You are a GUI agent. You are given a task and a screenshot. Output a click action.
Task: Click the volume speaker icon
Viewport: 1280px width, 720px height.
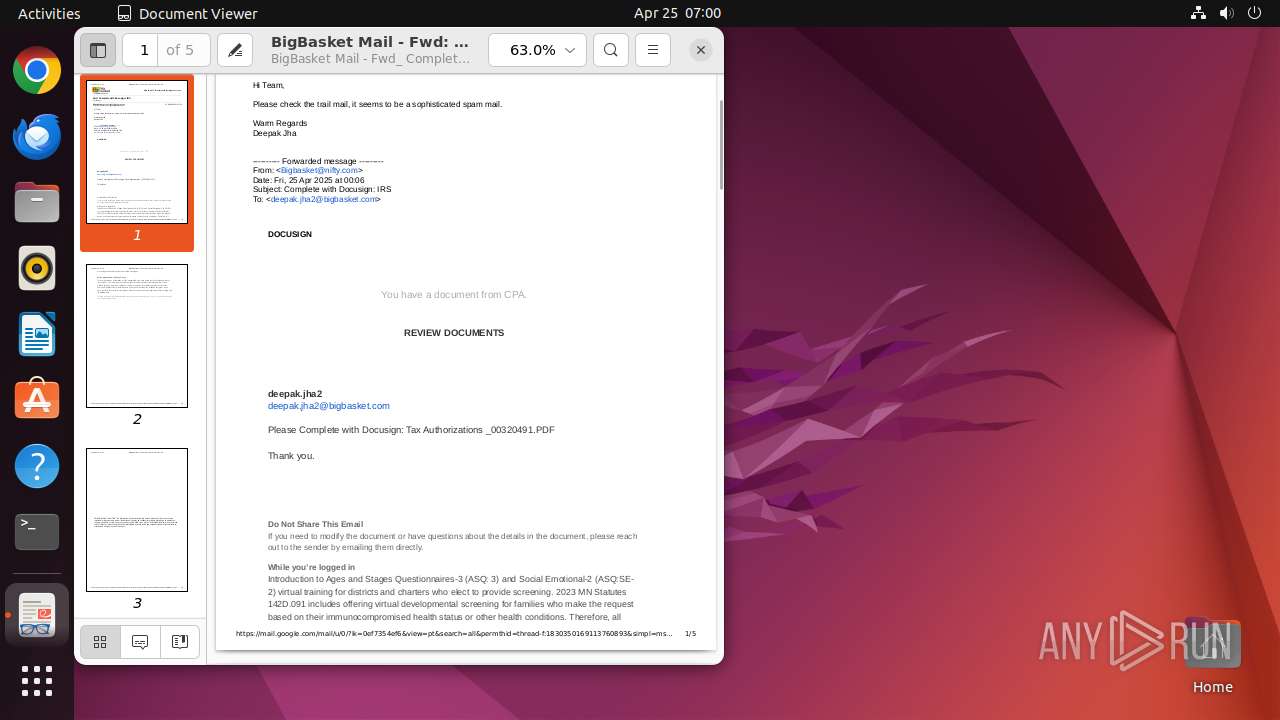(x=1226, y=13)
